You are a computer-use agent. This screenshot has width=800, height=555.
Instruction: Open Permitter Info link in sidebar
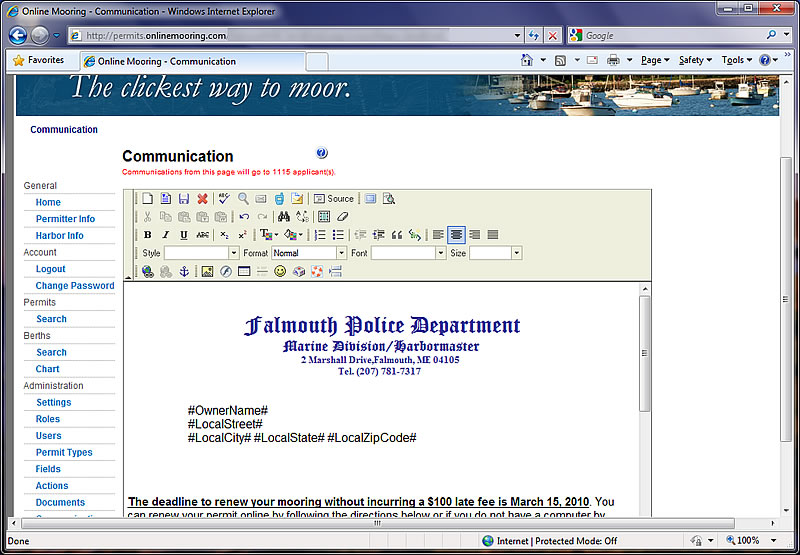[65, 219]
